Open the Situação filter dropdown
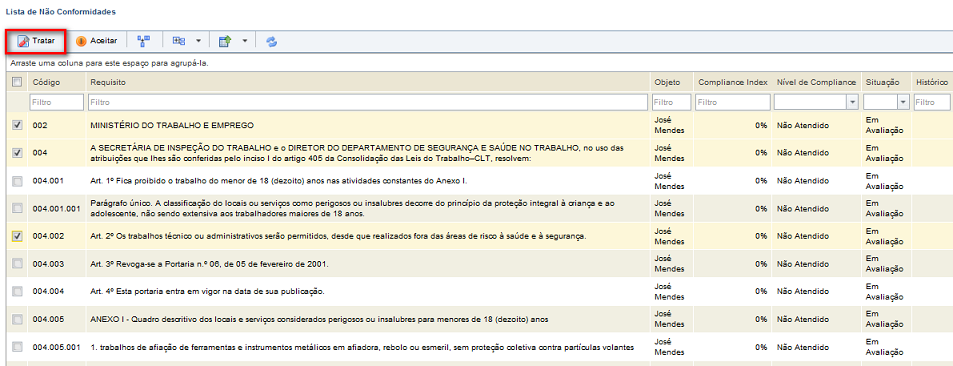 click(903, 102)
